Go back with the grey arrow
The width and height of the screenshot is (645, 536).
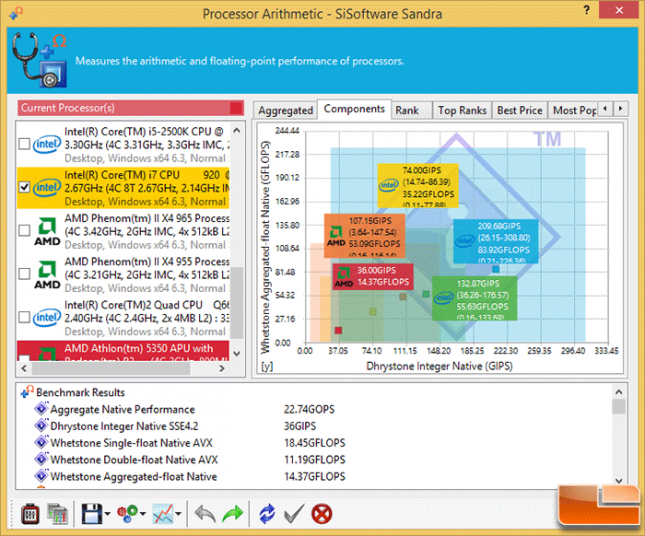click(205, 514)
